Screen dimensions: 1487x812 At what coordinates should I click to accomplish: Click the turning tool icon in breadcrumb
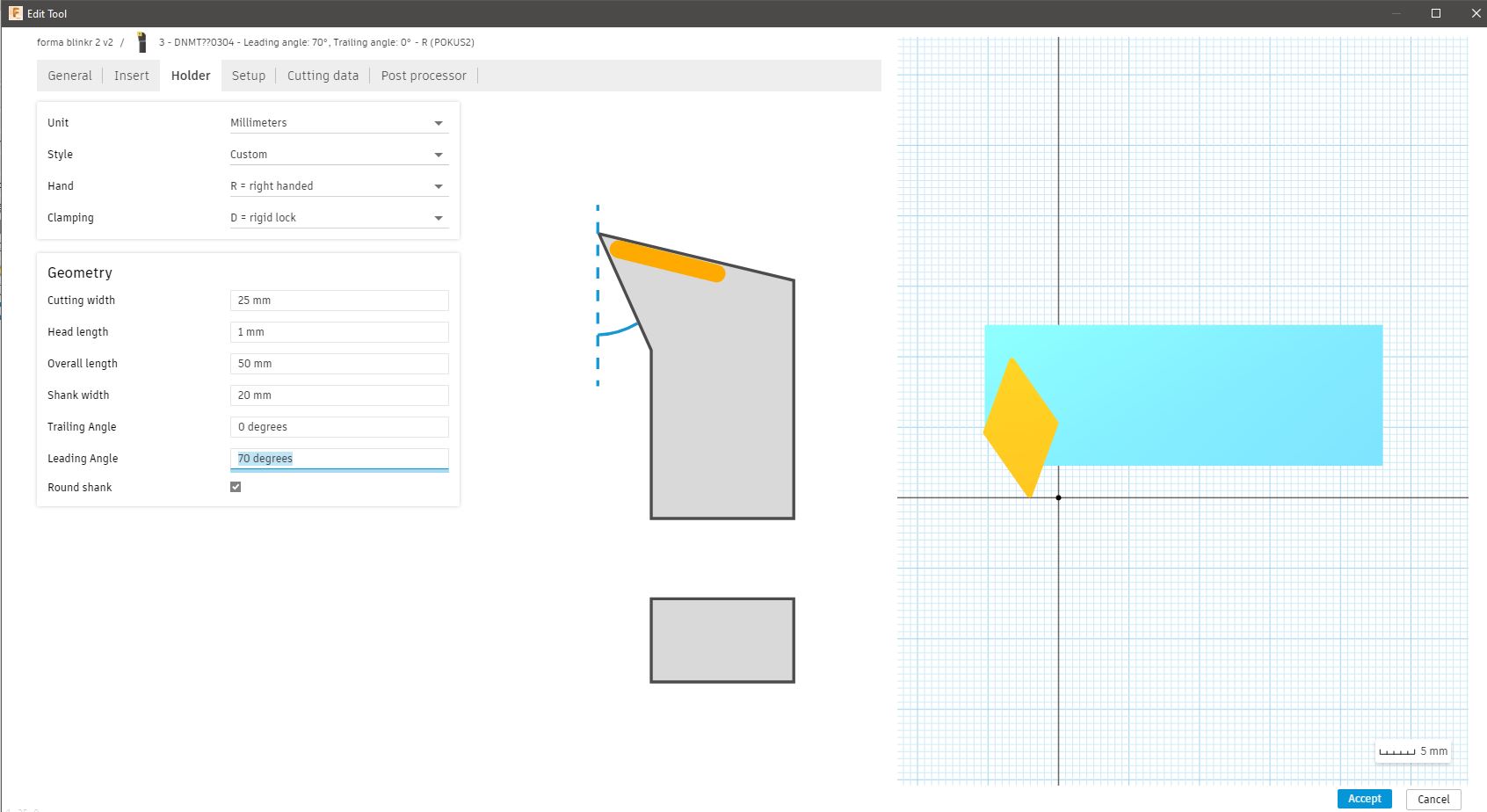(x=141, y=42)
